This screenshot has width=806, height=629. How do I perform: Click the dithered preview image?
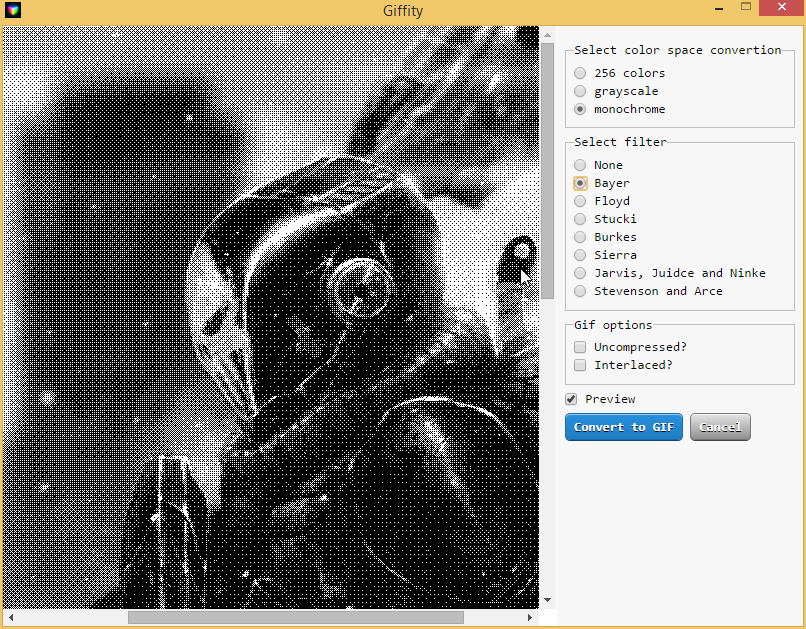click(270, 317)
